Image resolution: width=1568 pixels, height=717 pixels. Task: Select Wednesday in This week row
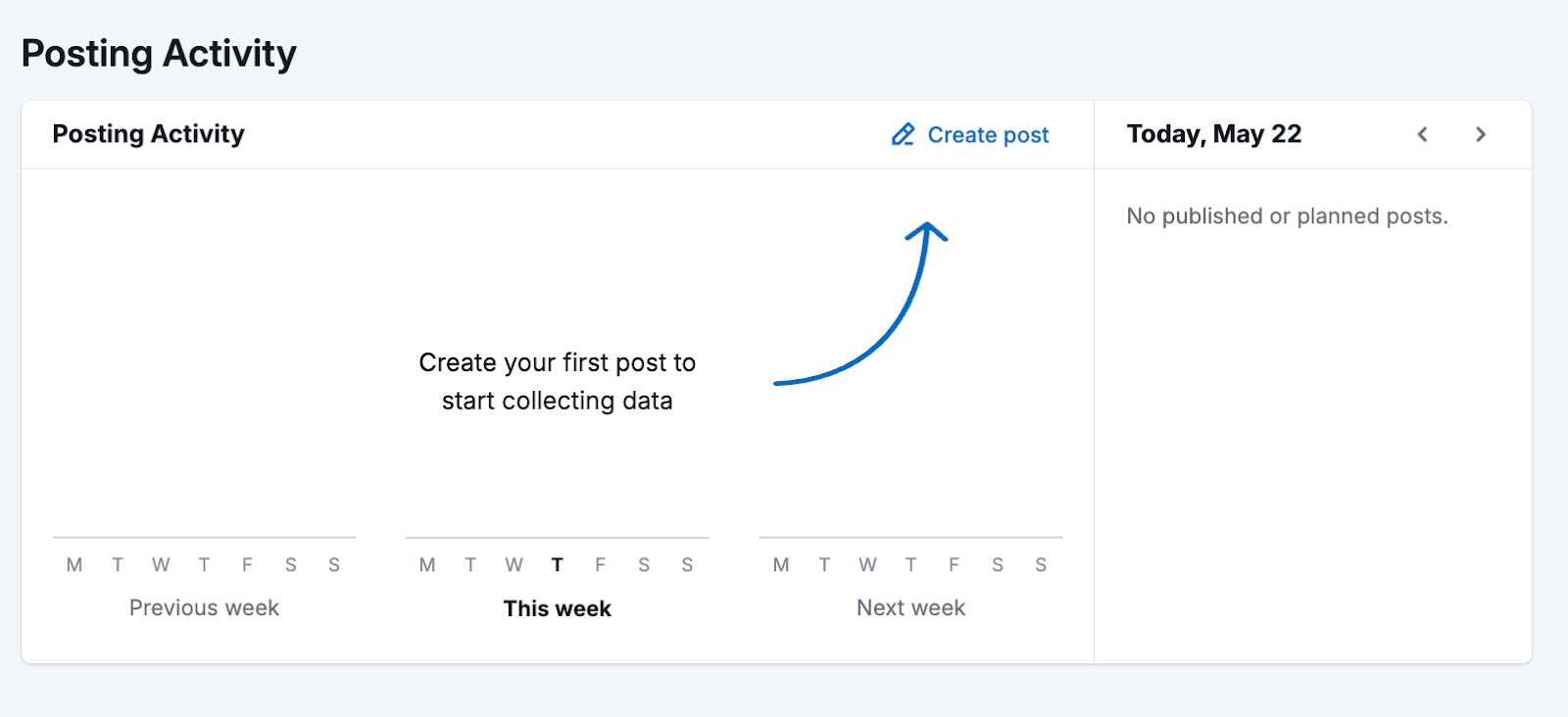pyautogui.click(x=514, y=564)
